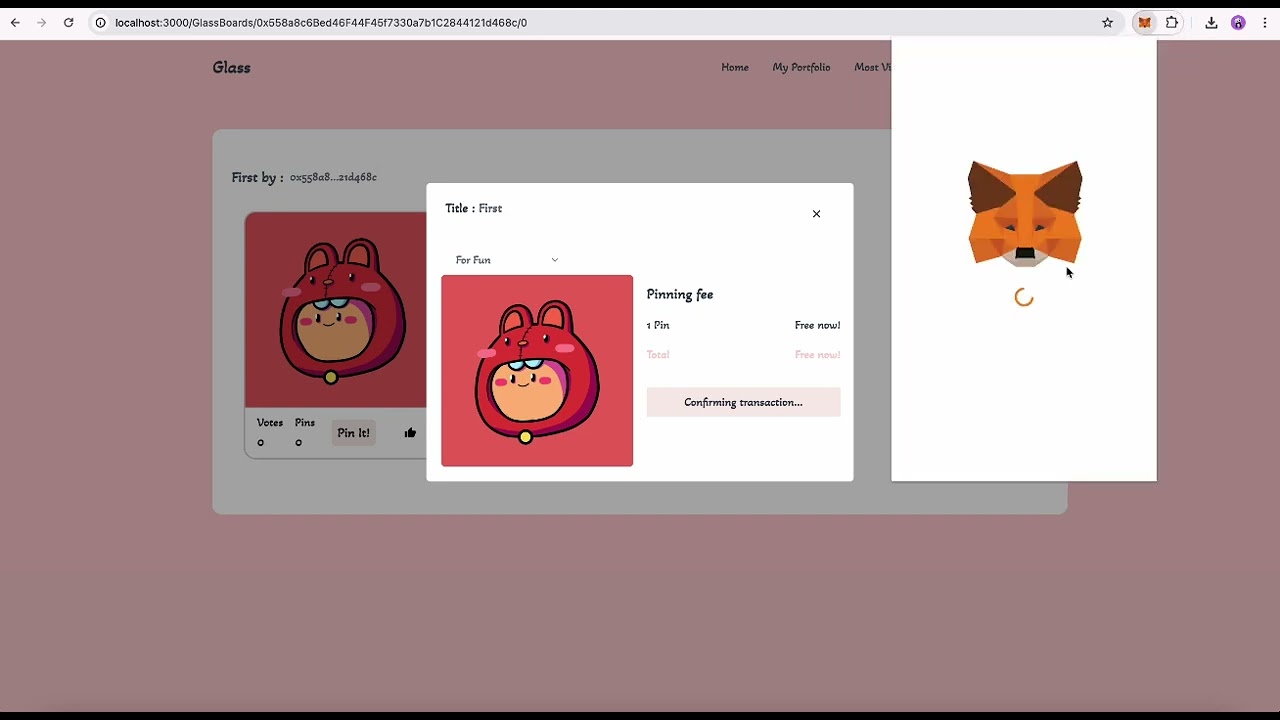Image resolution: width=1280 pixels, height=720 pixels.
Task: Click the Glass logo
Action: (231, 67)
